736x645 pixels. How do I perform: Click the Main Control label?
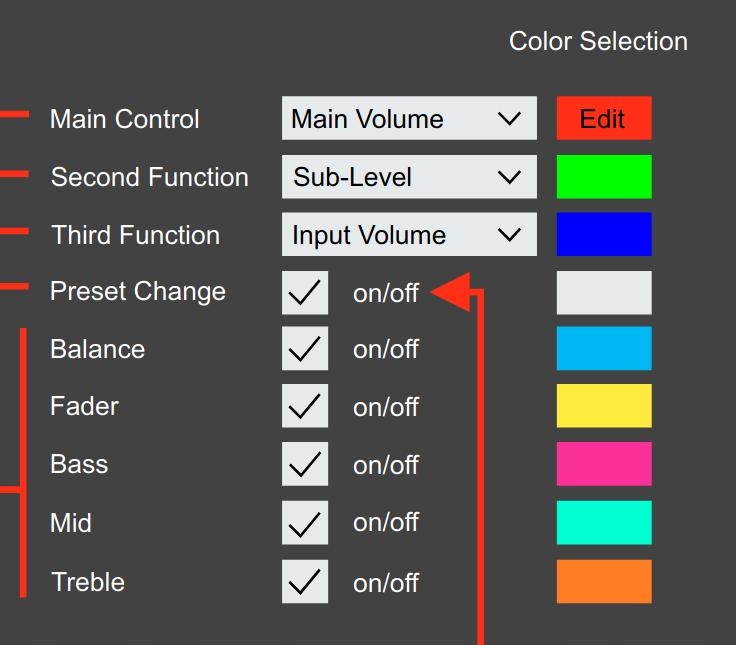125,119
